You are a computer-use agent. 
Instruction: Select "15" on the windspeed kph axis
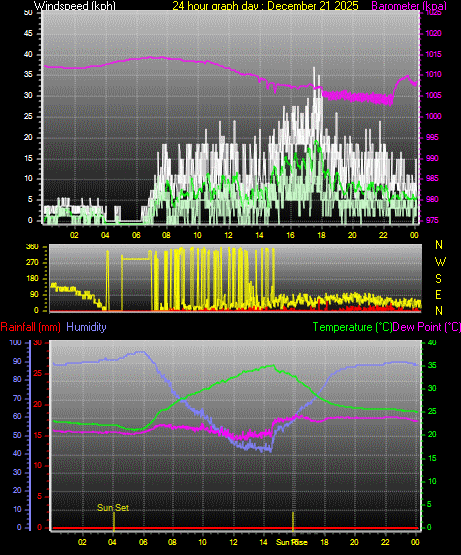[x=28, y=158]
